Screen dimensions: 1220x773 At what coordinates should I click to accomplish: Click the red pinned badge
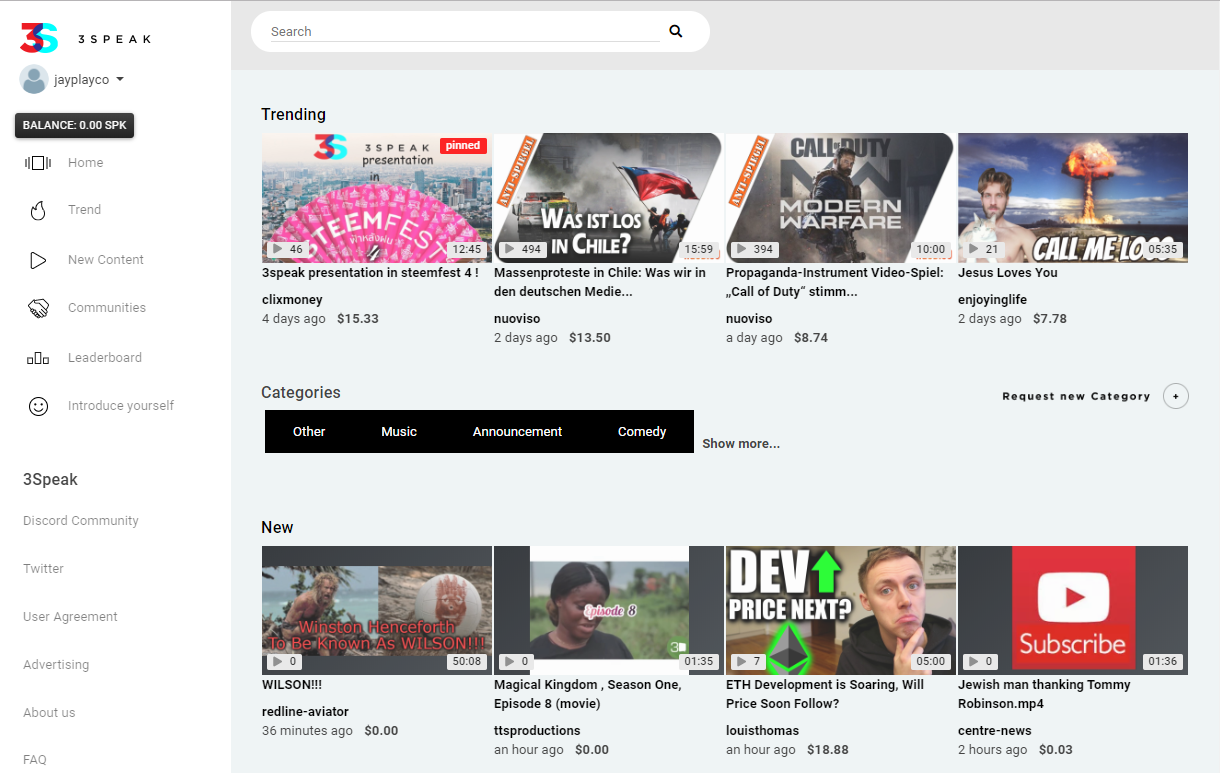tap(463, 146)
